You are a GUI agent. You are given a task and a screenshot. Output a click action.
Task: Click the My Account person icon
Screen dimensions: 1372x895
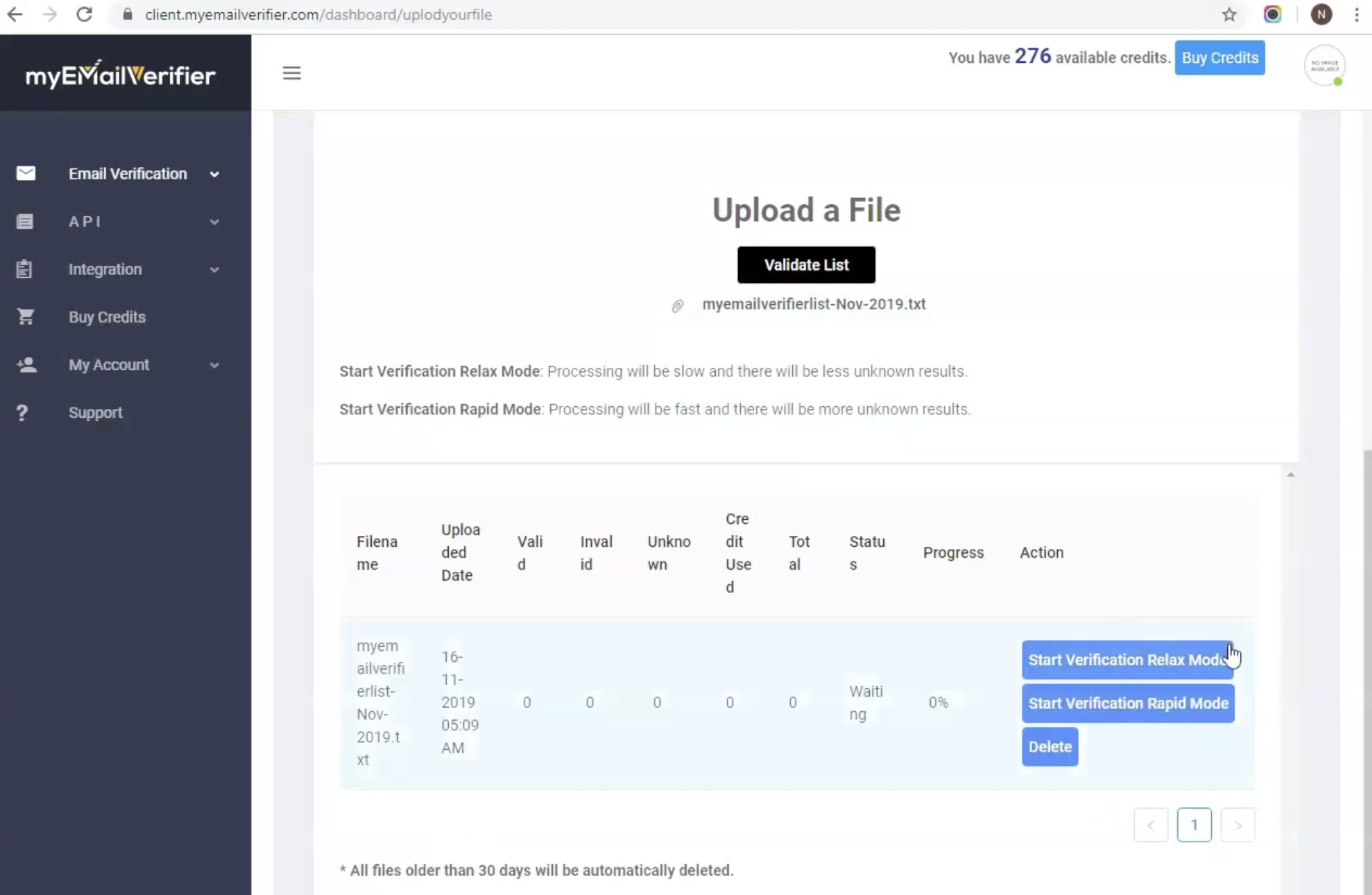coord(26,365)
